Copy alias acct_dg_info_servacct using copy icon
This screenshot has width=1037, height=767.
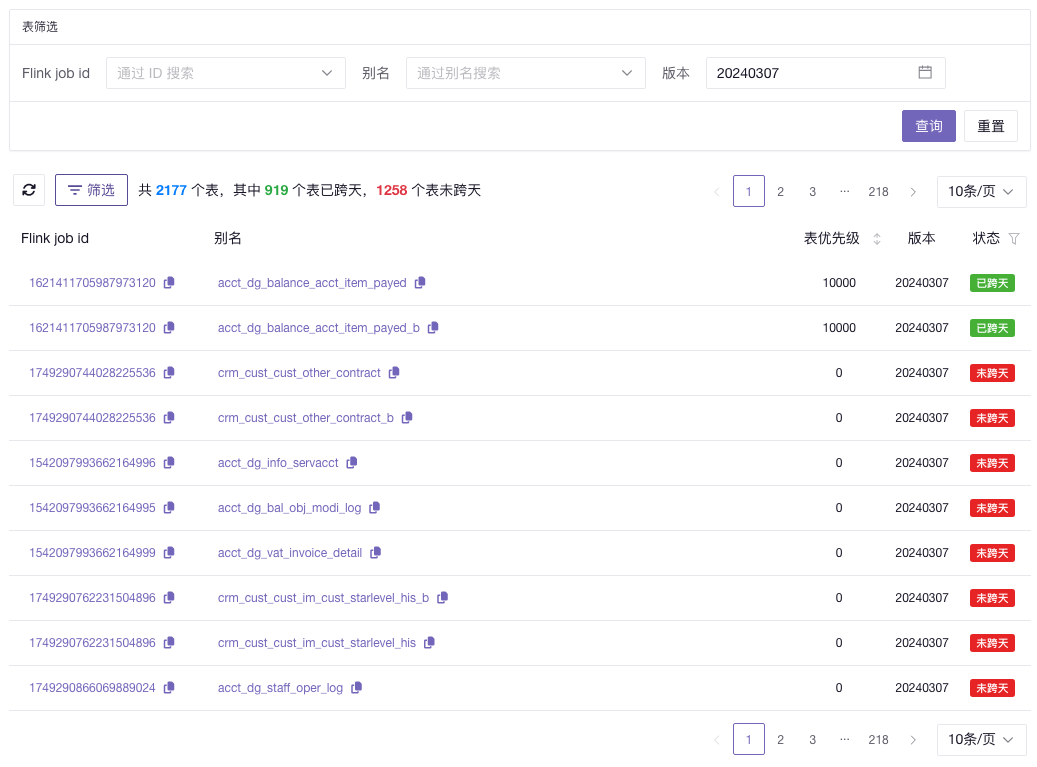pyautogui.click(x=352, y=463)
